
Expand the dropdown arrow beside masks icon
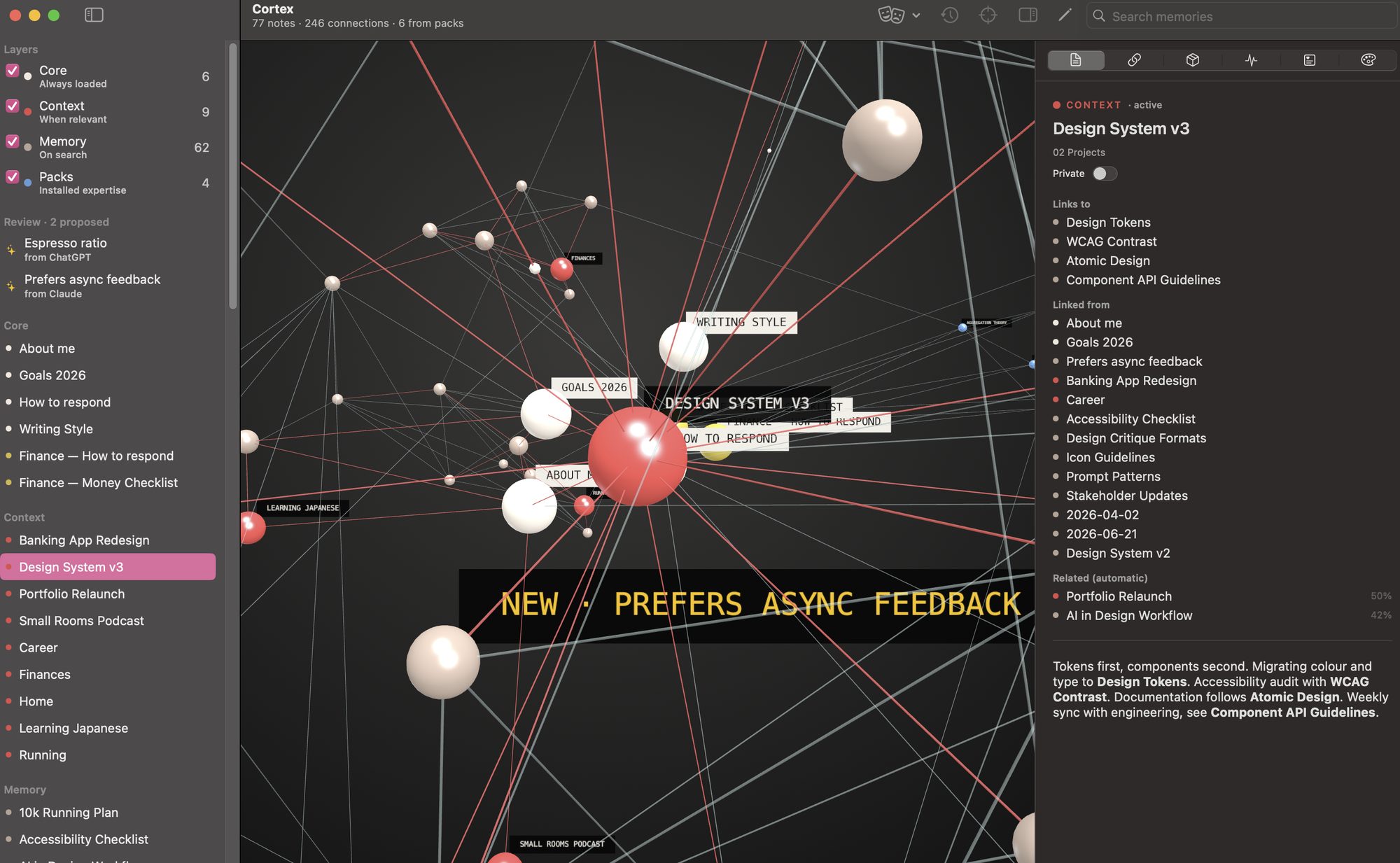tap(916, 15)
